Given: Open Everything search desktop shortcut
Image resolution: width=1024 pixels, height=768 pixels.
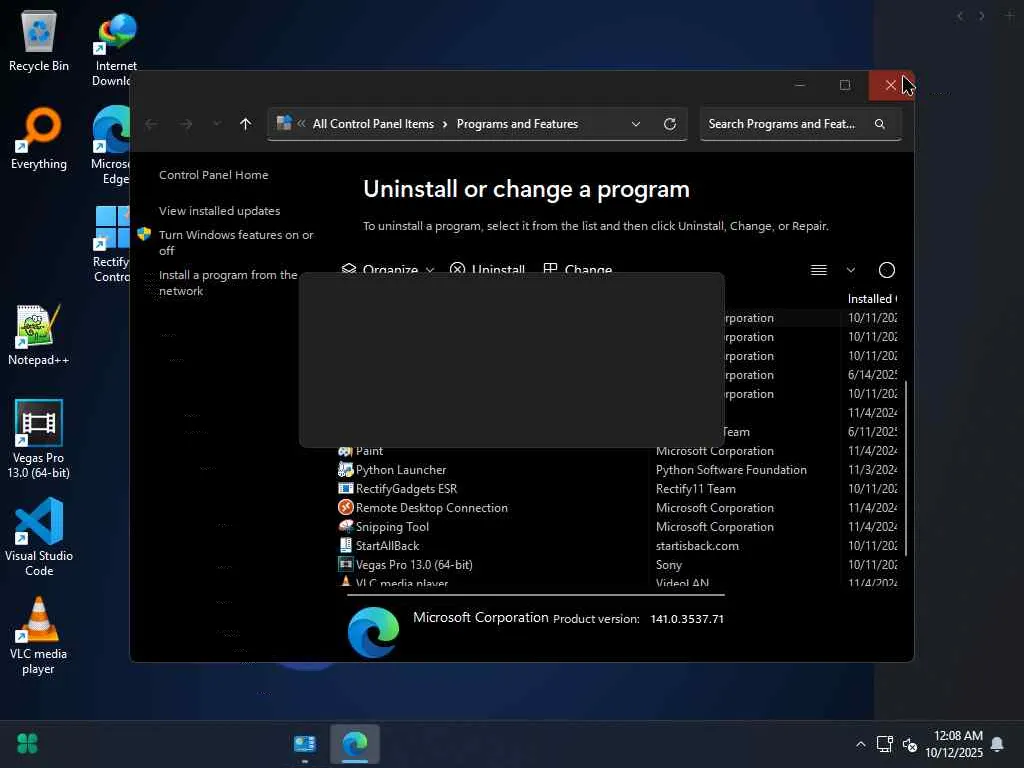Looking at the screenshot, I should [x=39, y=139].
